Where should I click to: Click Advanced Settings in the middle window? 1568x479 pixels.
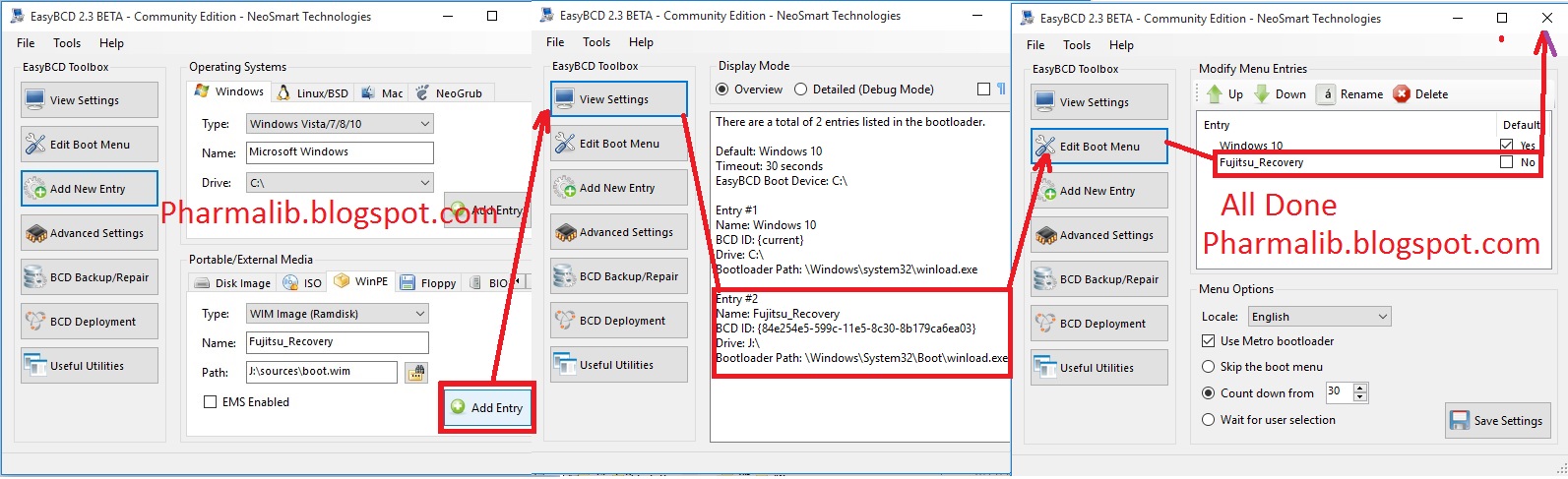click(619, 232)
